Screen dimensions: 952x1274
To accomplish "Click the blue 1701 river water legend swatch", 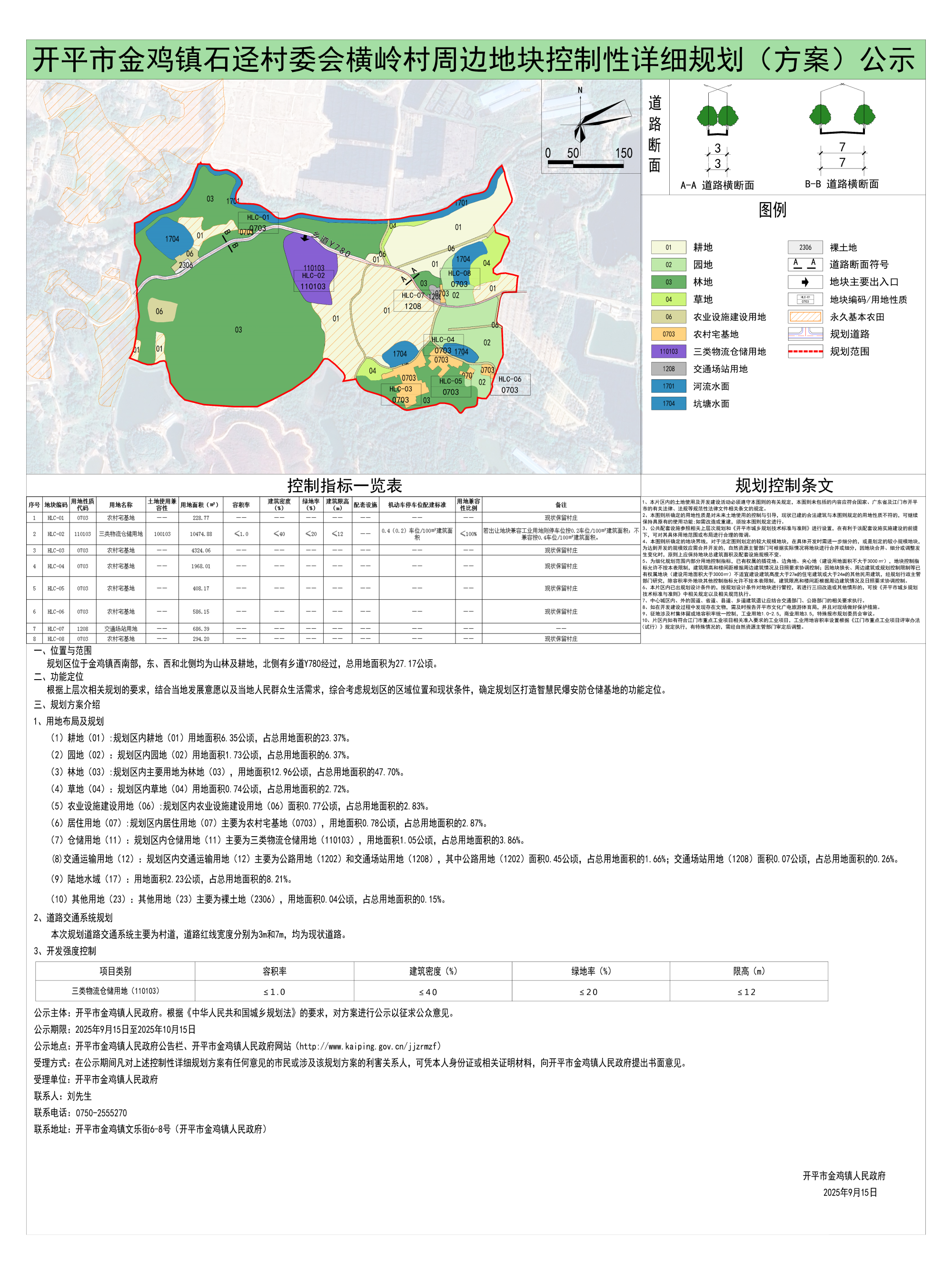I will click(668, 386).
